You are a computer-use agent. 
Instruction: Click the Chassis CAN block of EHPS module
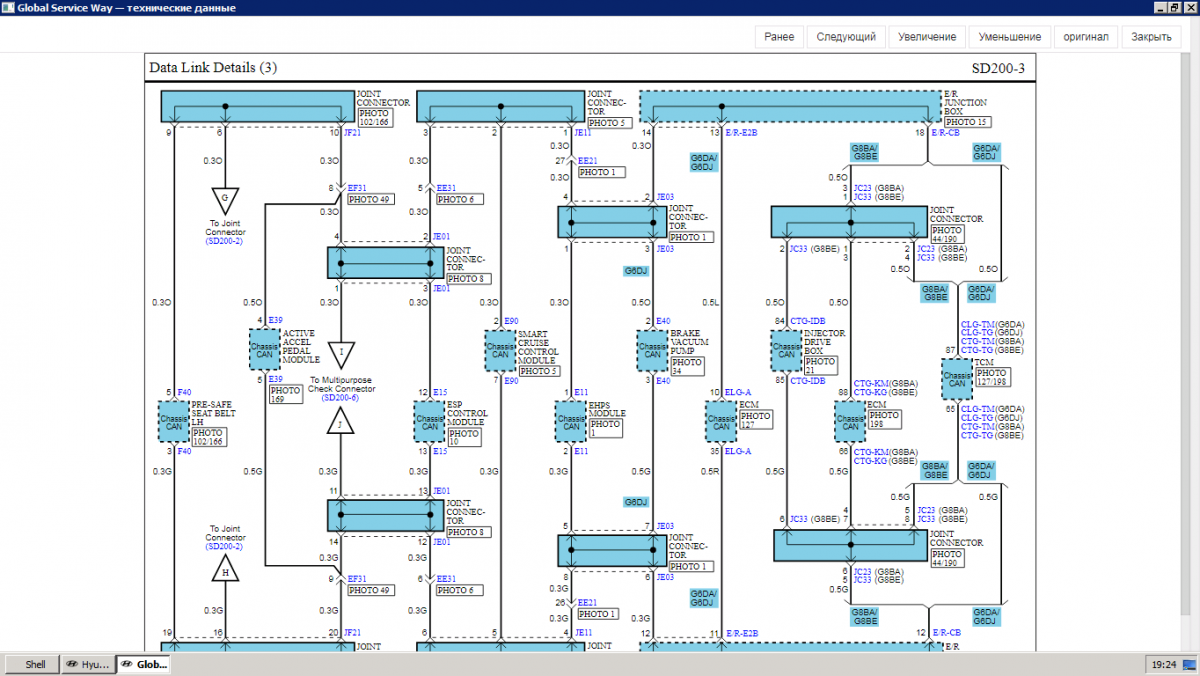coord(571,421)
